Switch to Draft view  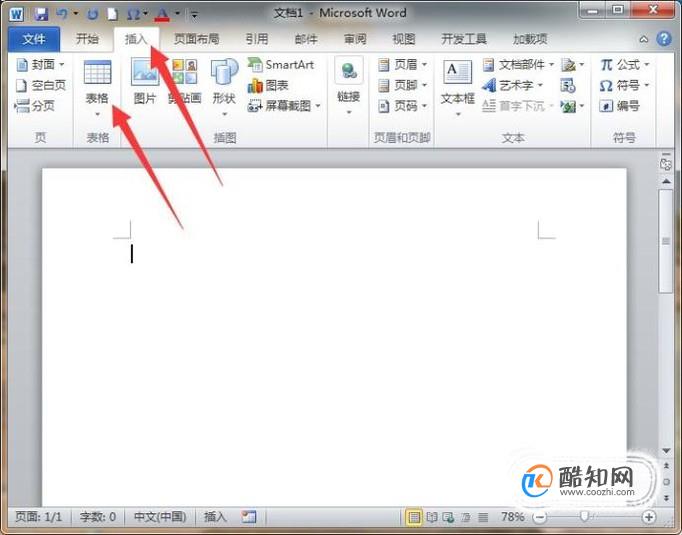[x=483, y=517]
